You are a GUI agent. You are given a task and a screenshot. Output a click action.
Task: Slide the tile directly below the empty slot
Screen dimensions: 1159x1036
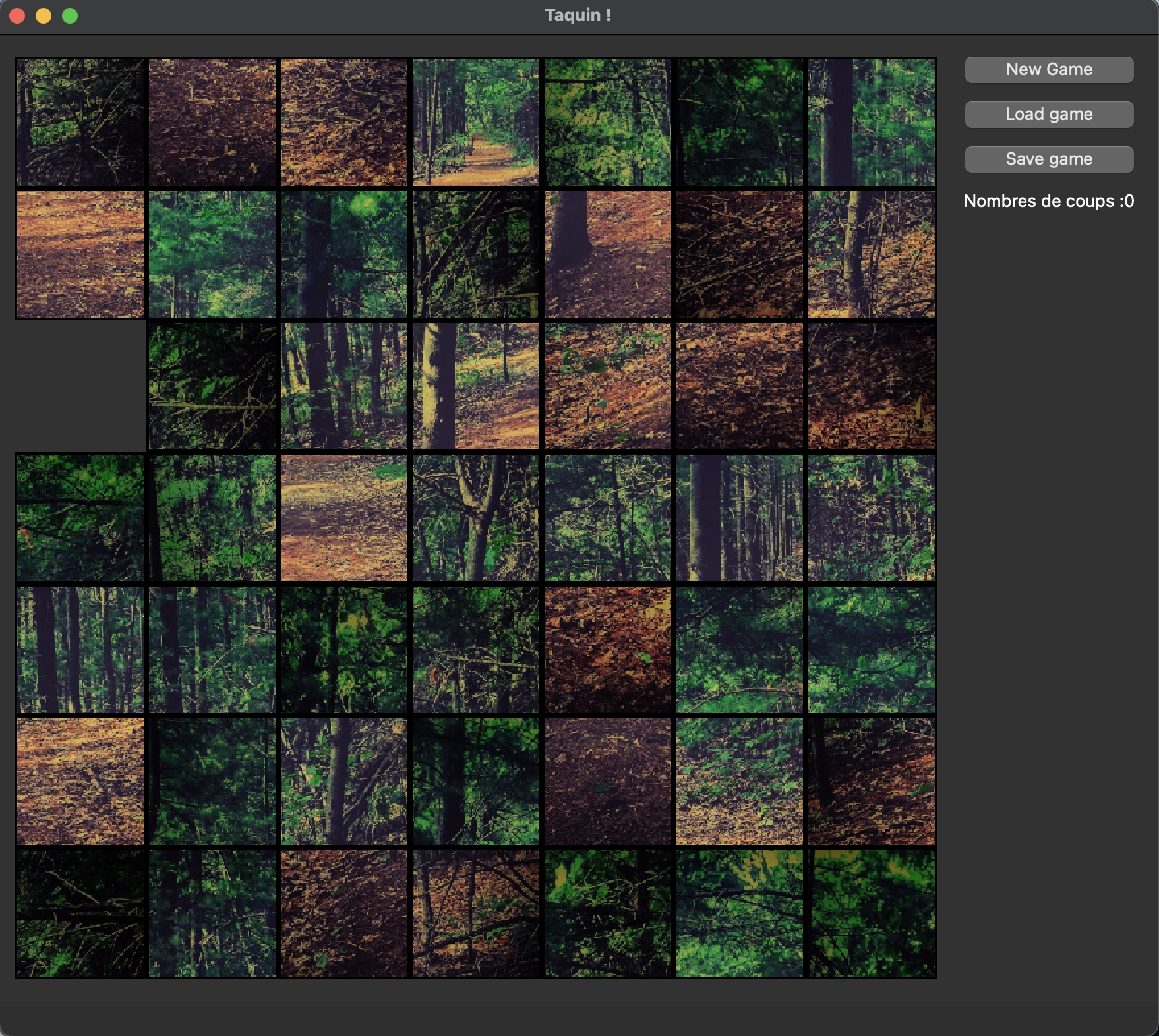pos(80,518)
